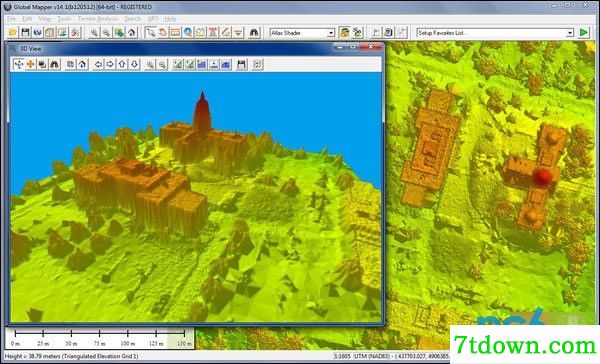Select the Feature Info tool
The width and height of the screenshot is (600, 364).
pos(188,33)
